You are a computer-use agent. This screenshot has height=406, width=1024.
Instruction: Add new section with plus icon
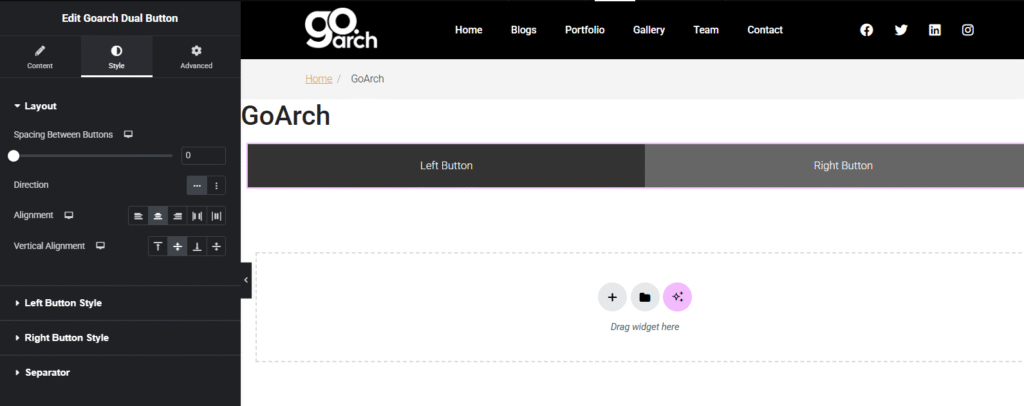(612, 297)
